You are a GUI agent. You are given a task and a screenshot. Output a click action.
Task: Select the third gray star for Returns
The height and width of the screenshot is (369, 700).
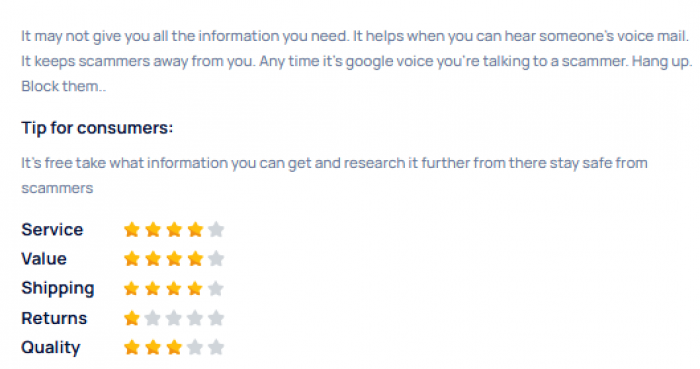tap(174, 318)
